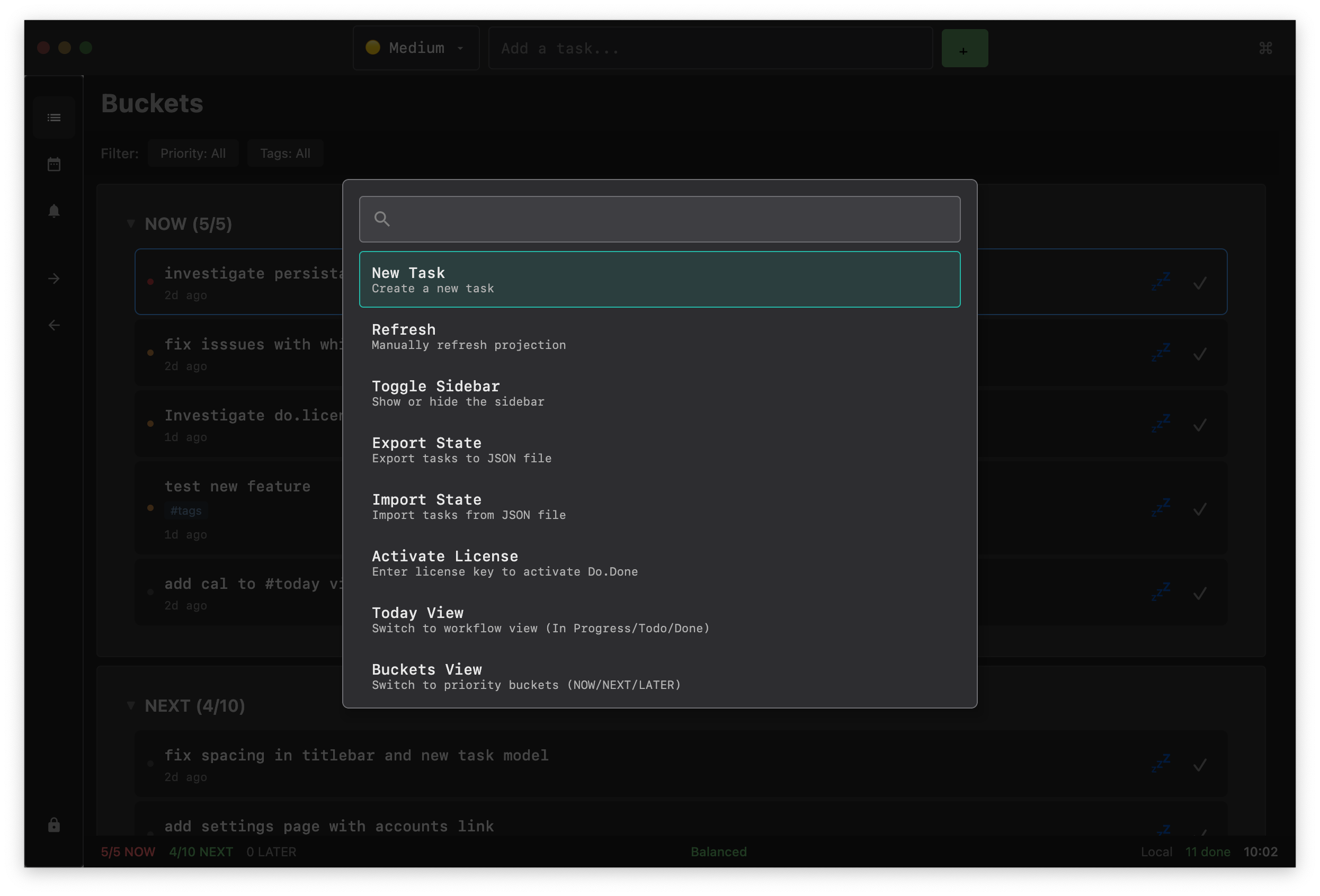Screen dimensions: 1320x896
Task: Click the keyboard shortcuts icon top right
Action: coord(1265,48)
